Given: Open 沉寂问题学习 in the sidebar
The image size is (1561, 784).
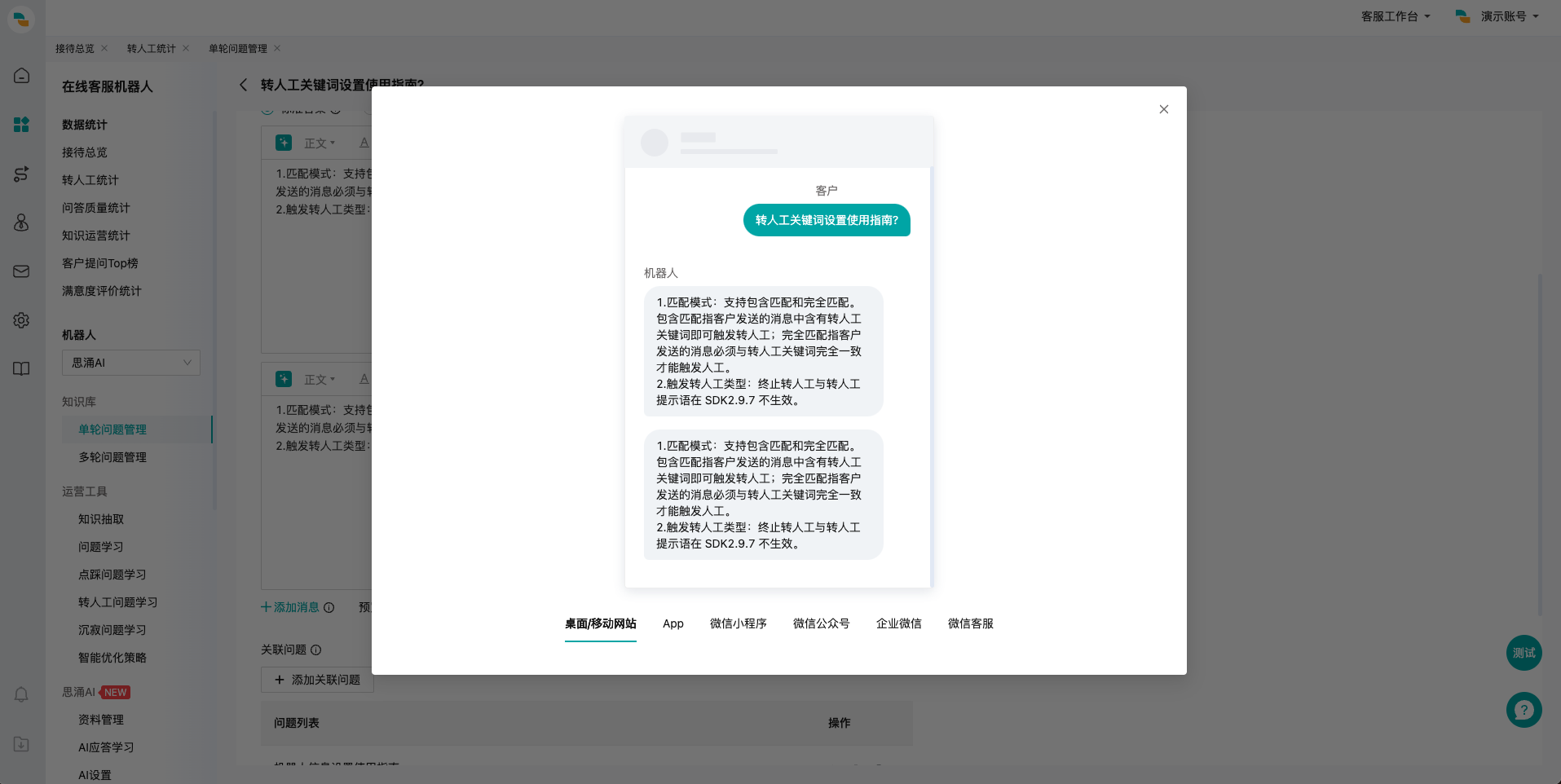Looking at the screenshot, I should pyautogui.click(x=112, y=630).
